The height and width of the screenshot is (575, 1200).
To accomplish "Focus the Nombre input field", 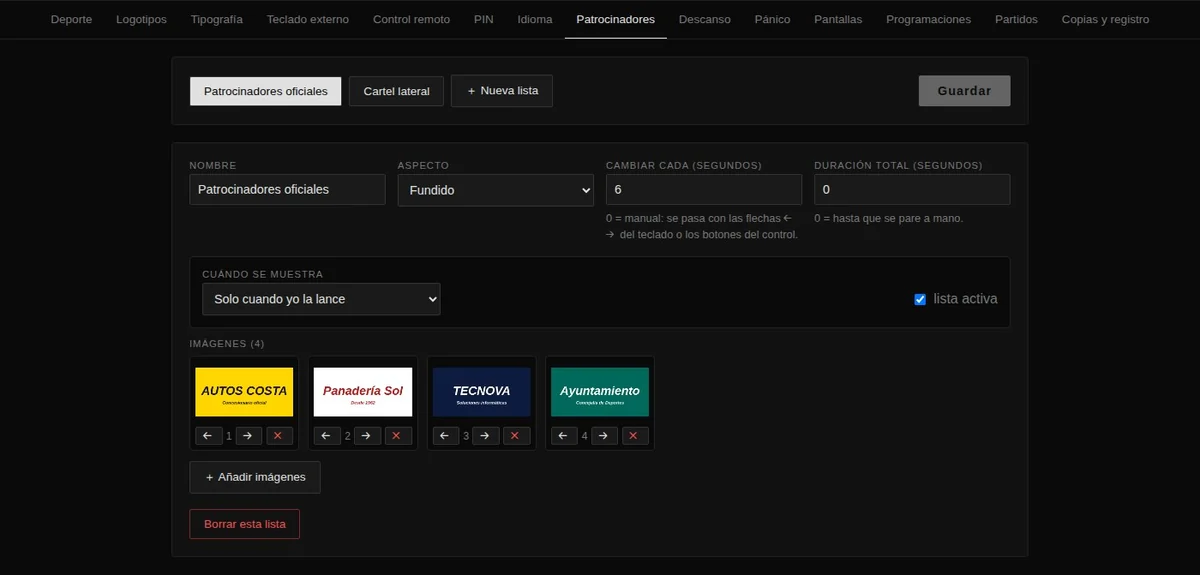I will click(x=287, y=189).
